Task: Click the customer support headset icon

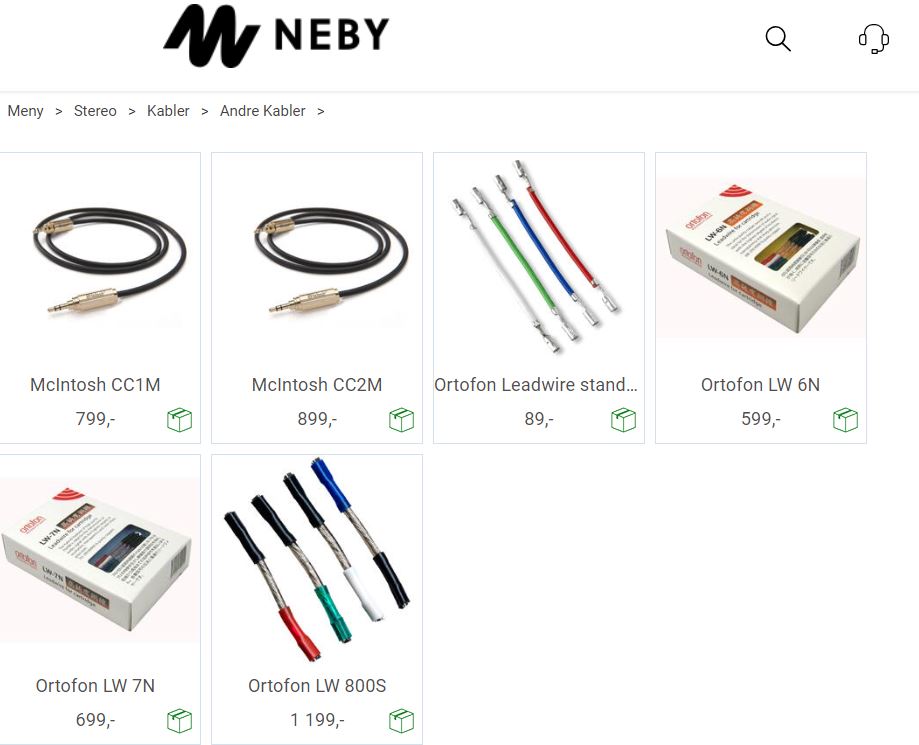Action: [873, 39]
